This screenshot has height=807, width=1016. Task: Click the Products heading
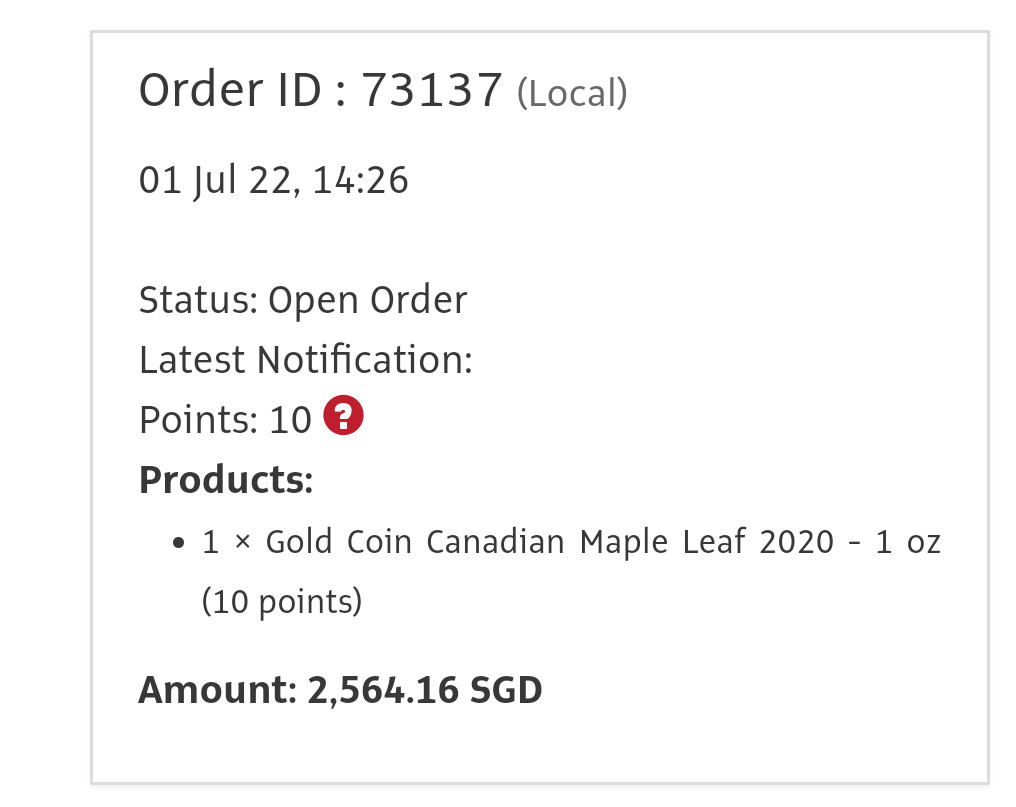coord(226,480)
